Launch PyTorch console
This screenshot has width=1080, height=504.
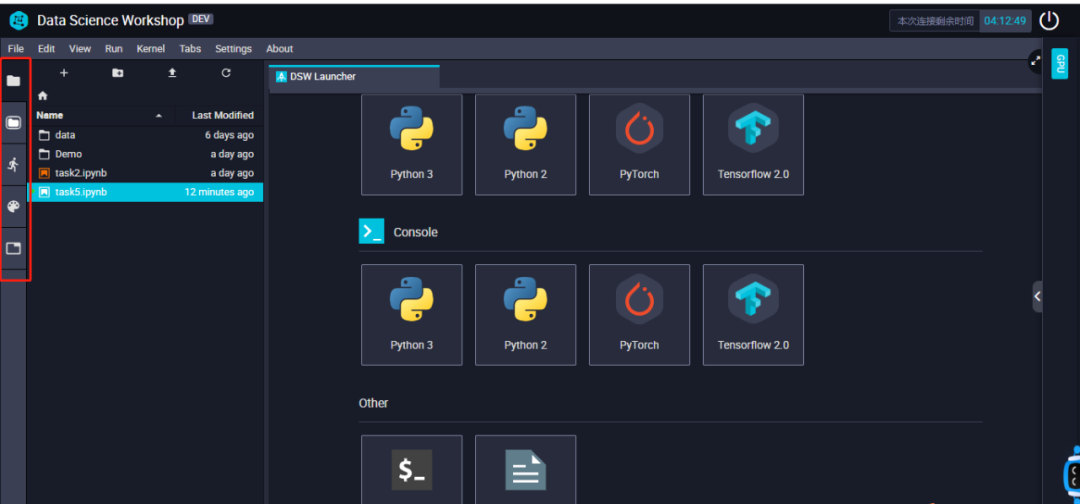point(639,315)
